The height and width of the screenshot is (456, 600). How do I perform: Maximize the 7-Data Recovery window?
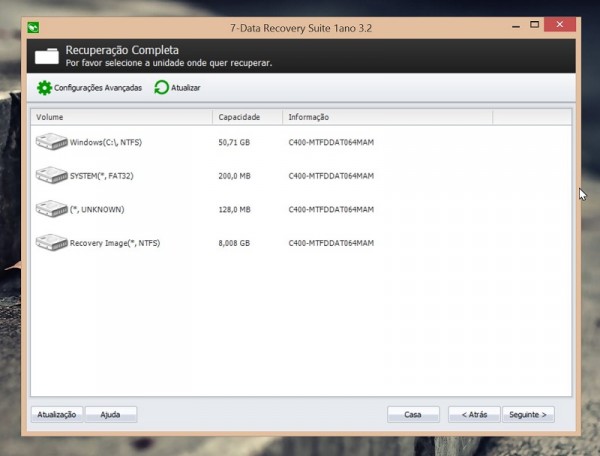click(x=534, y=25)
